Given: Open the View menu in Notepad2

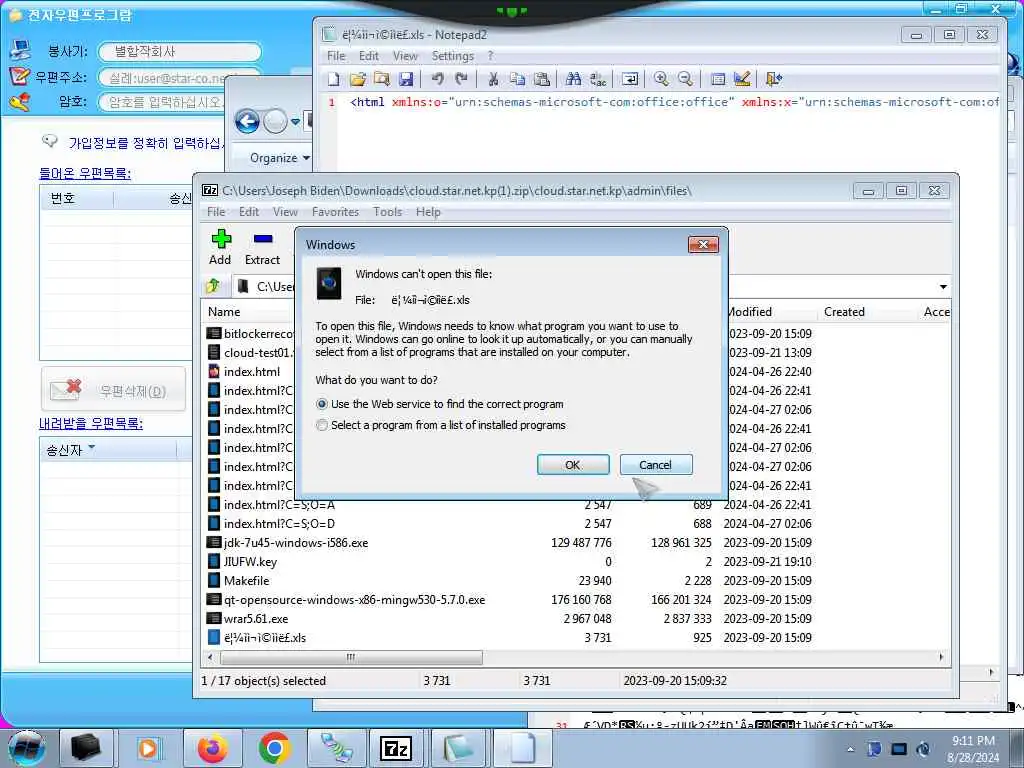Looking at the screenshot, I should [x=405, y=56].
